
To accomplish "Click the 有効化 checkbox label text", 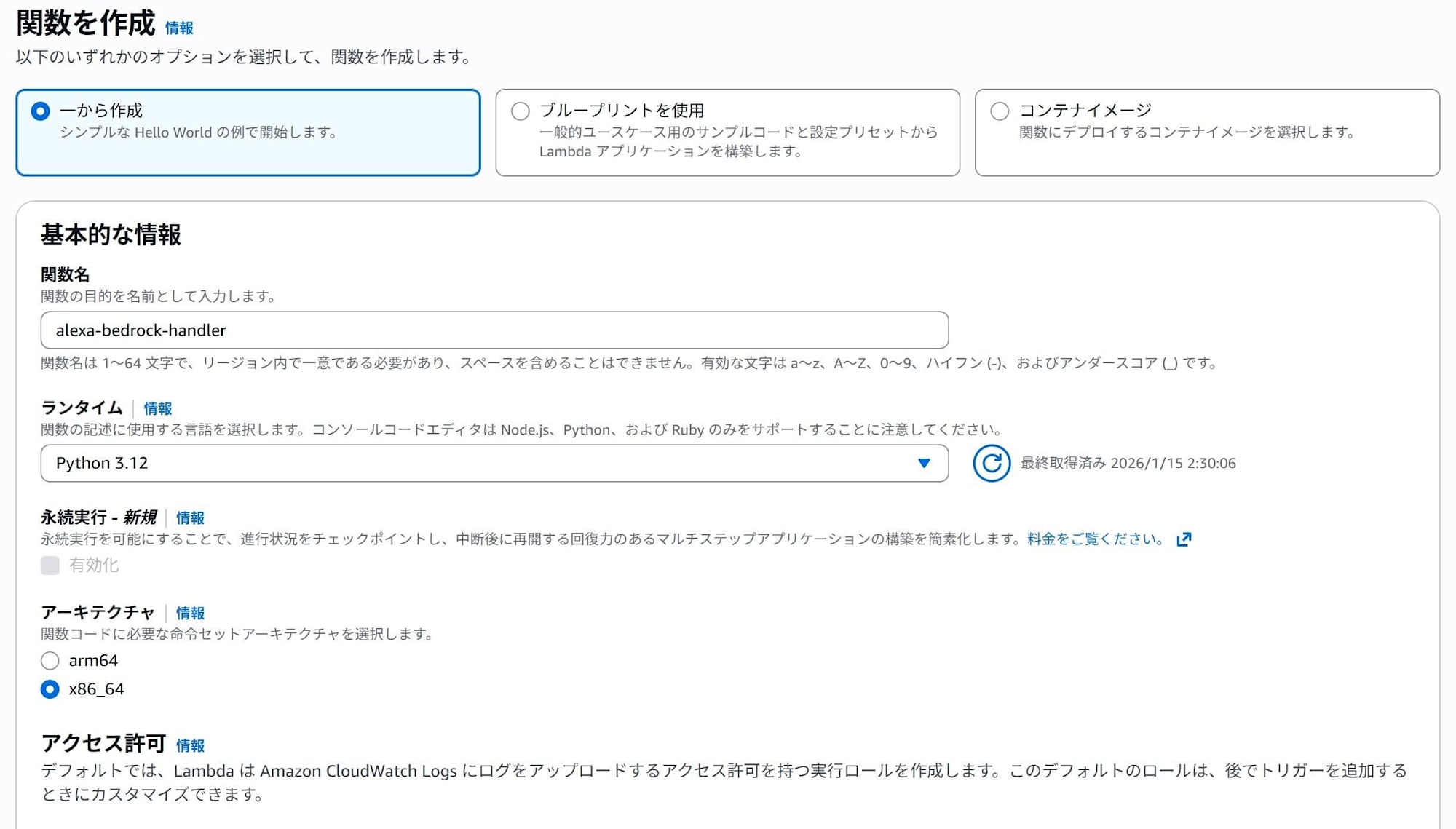I will pyautogui.click(x=94, y=566).
